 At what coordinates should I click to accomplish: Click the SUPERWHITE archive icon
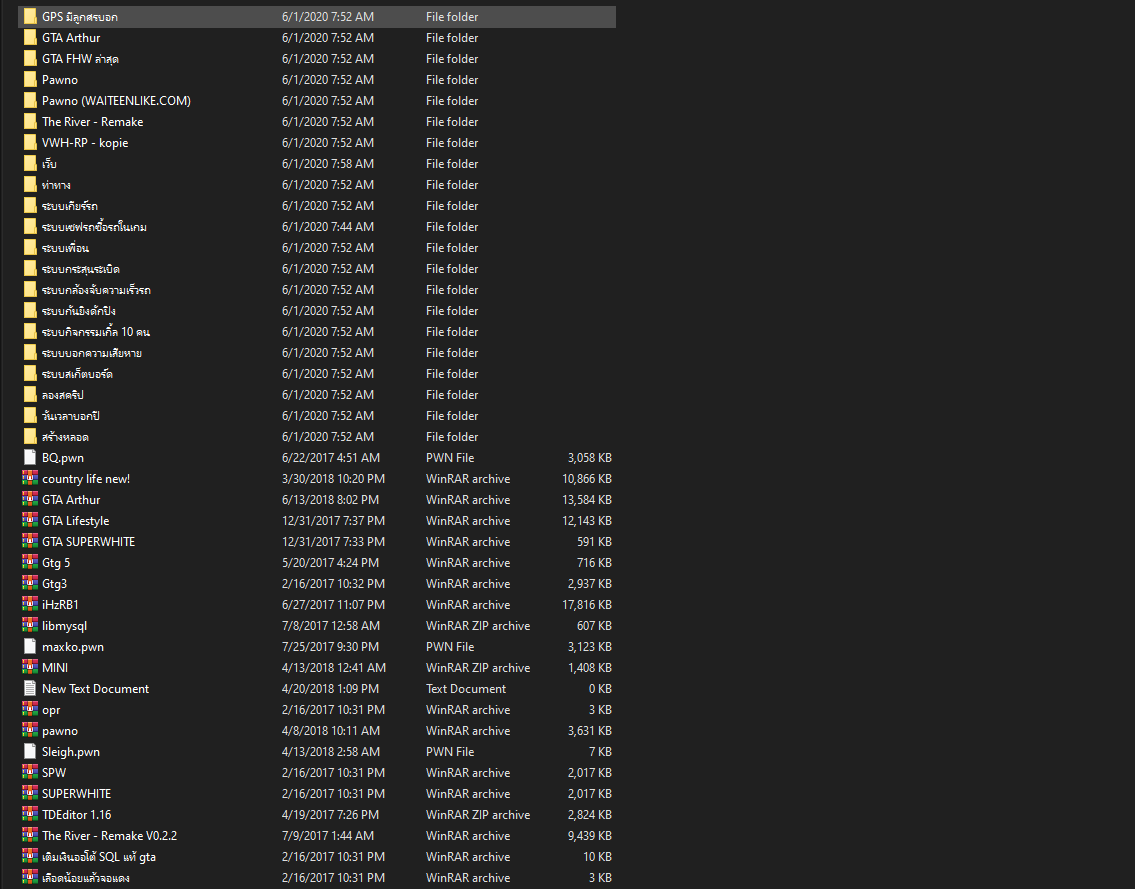[x=30, y=793]
